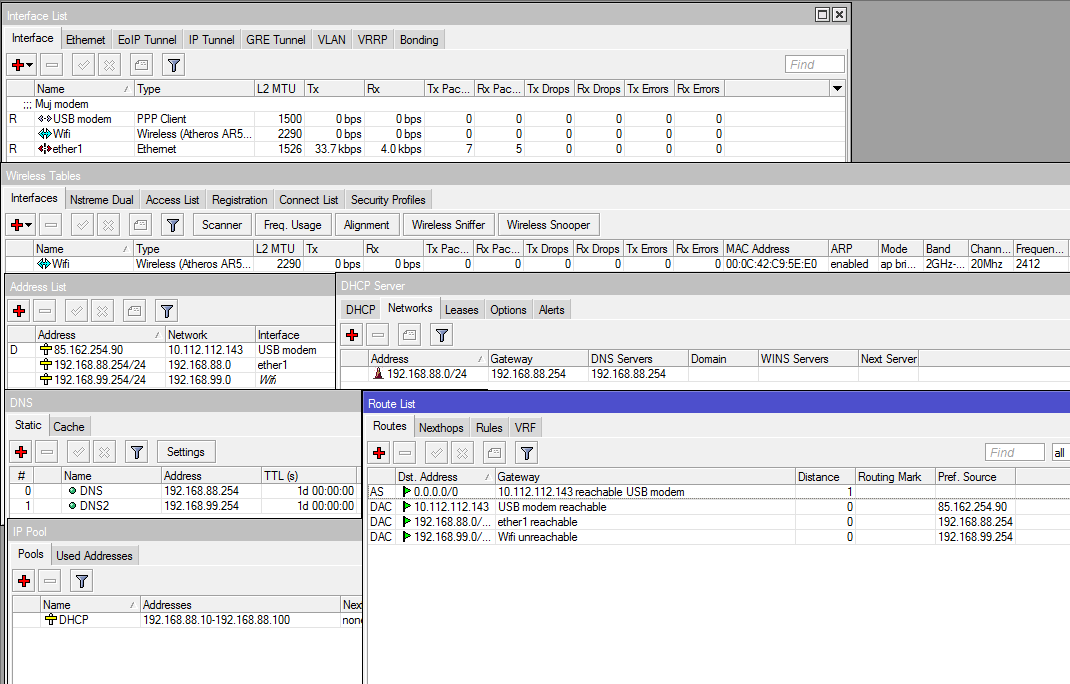This screenshot has width=1070, height=684.
Task: Open the Alignment tool
Action: (366, 225)
